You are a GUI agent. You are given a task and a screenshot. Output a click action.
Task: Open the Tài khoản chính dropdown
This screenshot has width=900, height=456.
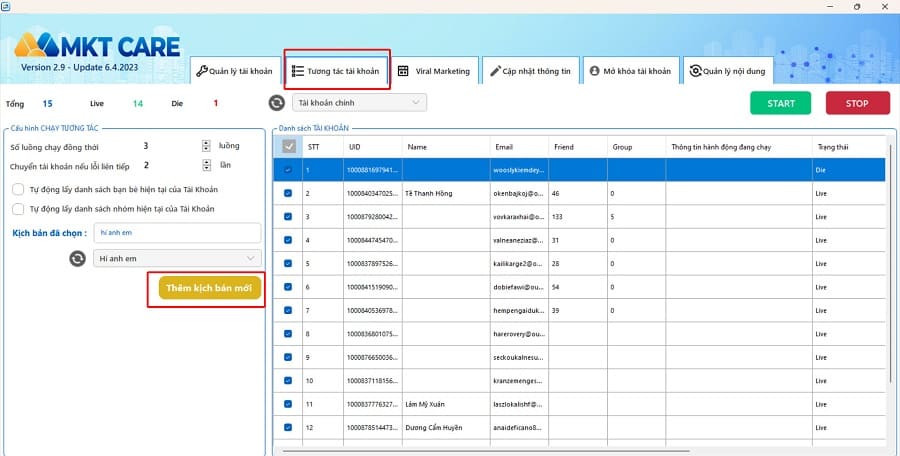pos(360,102)
